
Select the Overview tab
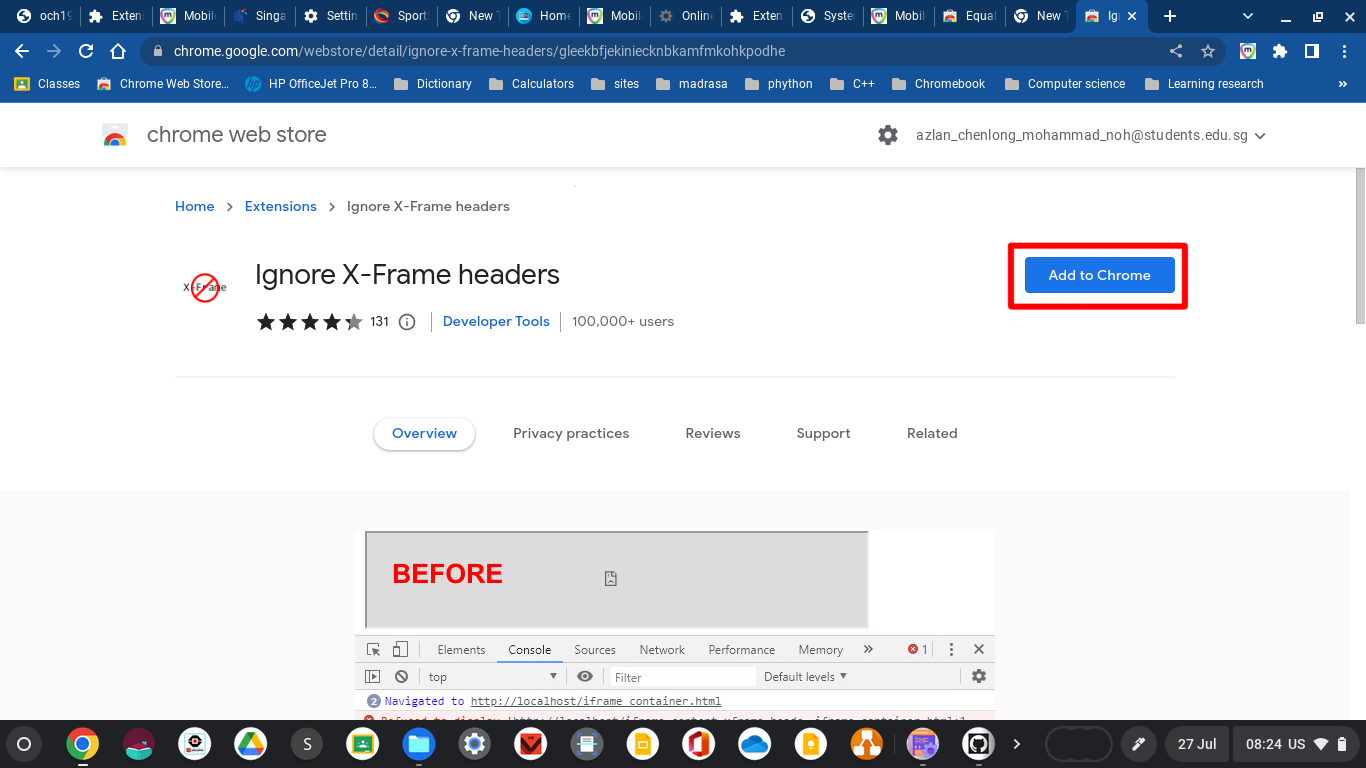pos(424,433)
